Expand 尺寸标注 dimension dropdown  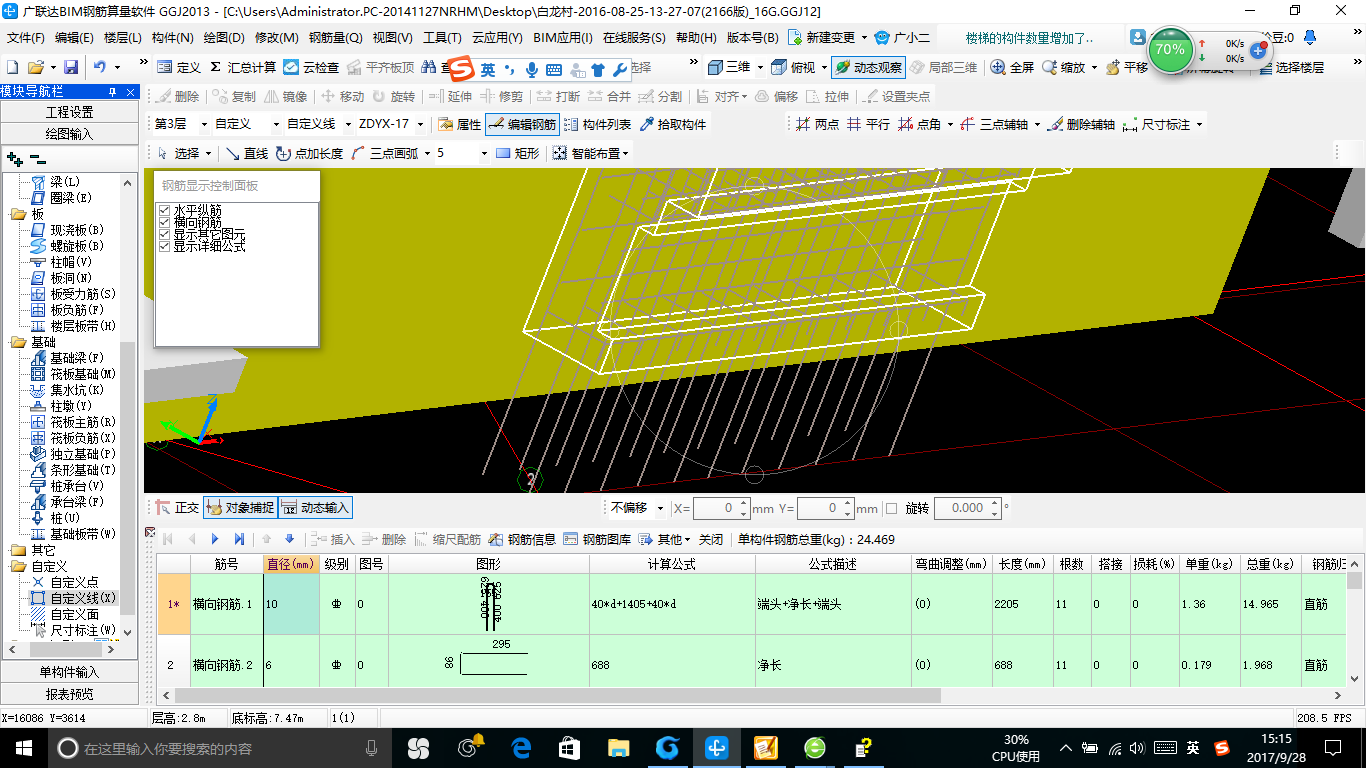point(1199,124)
